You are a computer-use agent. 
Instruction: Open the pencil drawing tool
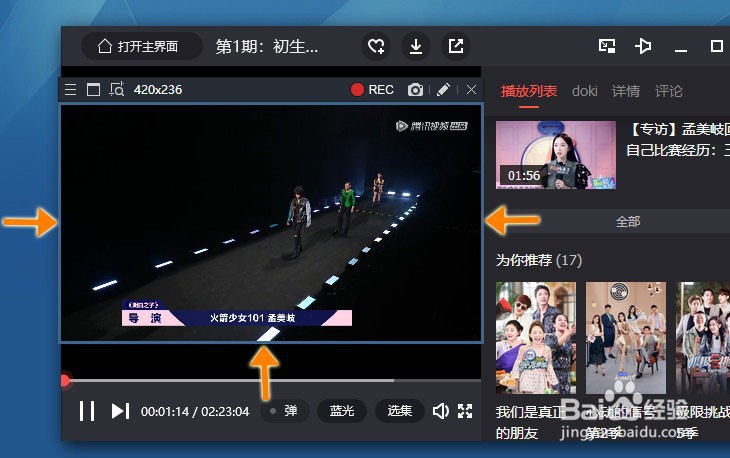pos(443,89)
